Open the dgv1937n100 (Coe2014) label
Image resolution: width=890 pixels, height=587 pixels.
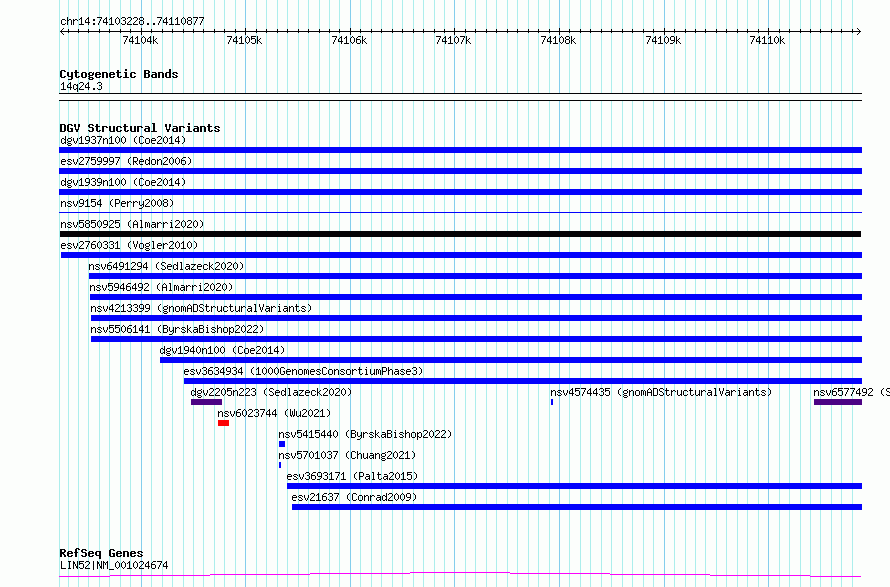(123, 140)
